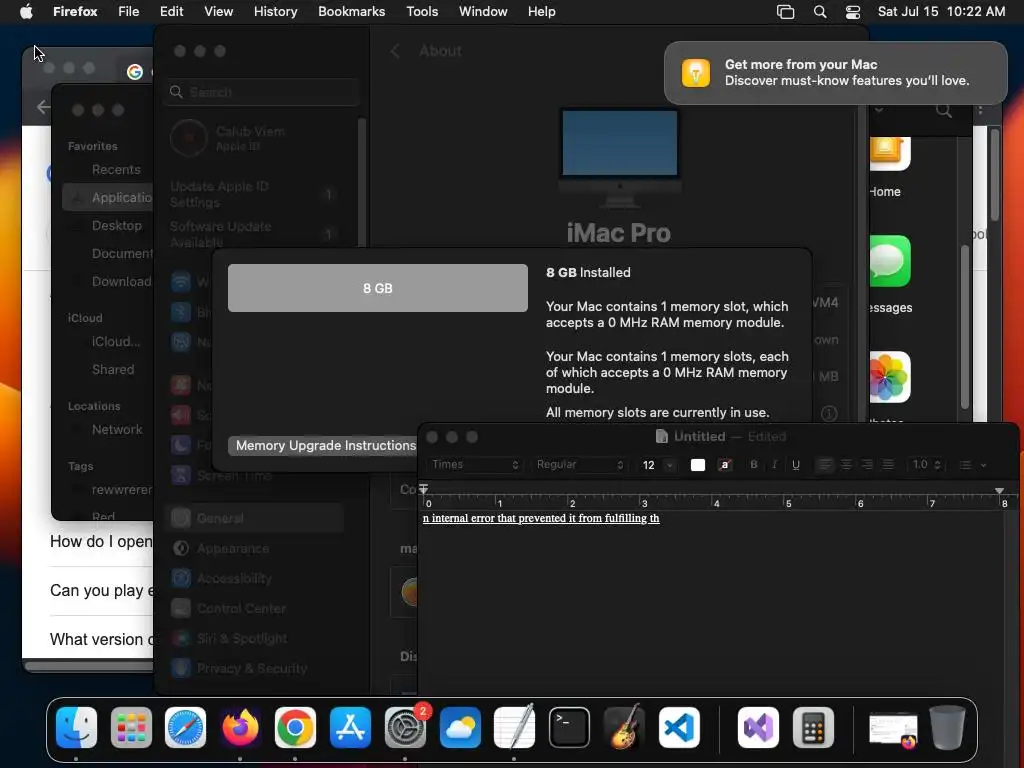
Task: Go back from About in System Settings
Action: (394, 51)
